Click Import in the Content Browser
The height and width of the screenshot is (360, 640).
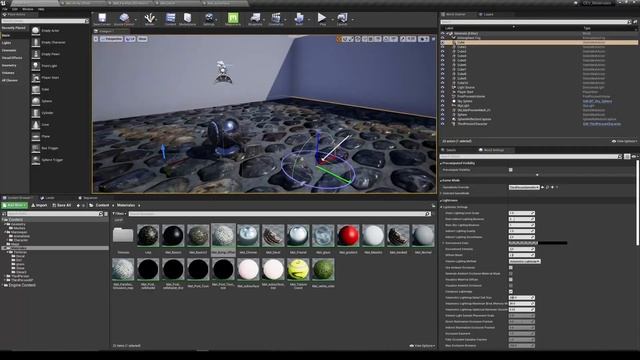click(x=39, y=205)
